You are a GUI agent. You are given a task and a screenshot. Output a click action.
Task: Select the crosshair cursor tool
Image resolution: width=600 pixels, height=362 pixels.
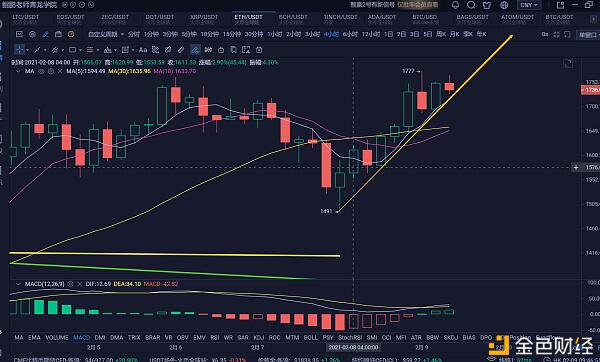pos(20,50)
